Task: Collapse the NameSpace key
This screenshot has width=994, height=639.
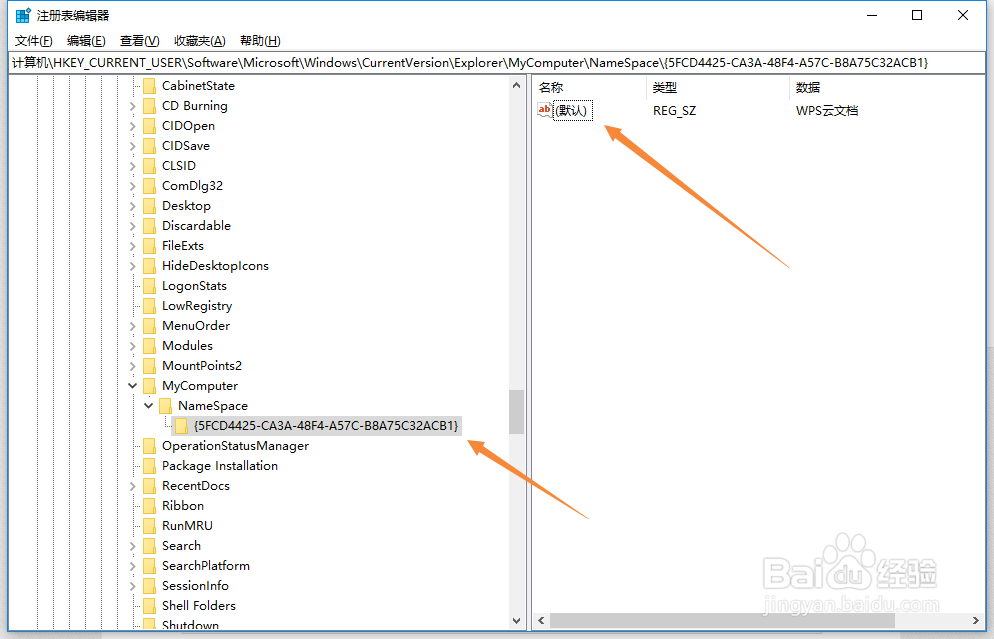Action: (148, 406)
